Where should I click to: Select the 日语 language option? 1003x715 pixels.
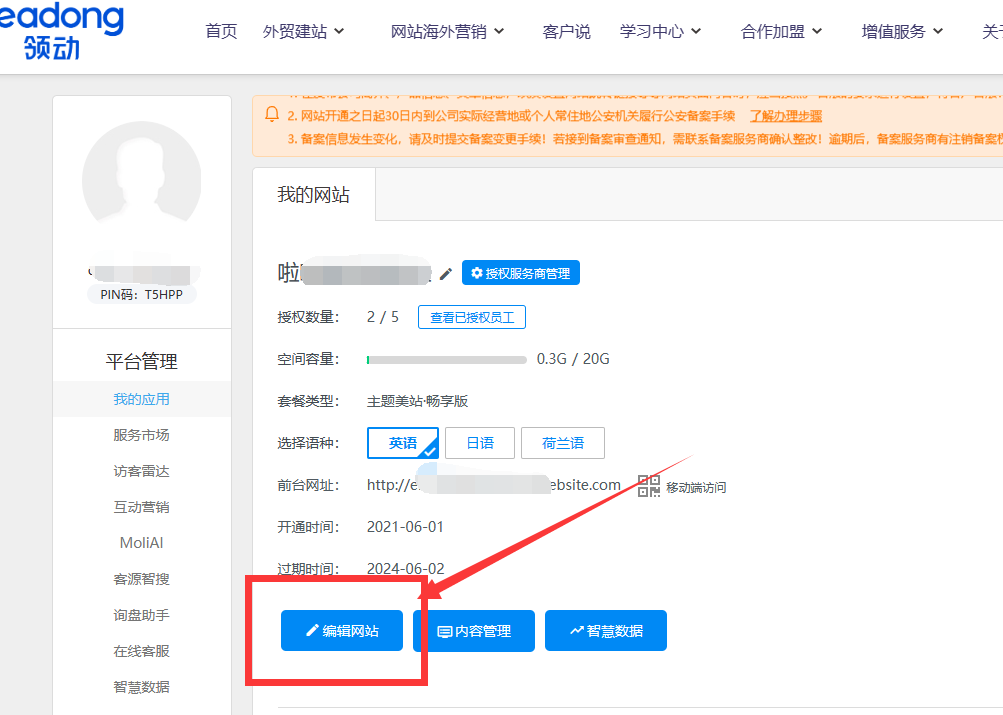[479, 443]
